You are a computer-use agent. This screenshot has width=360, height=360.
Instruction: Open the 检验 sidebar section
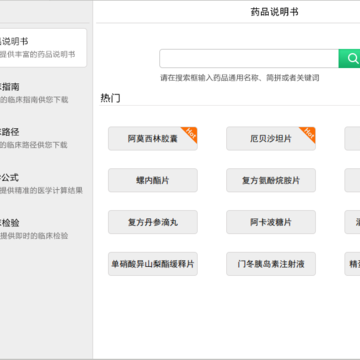coord(43,229)
